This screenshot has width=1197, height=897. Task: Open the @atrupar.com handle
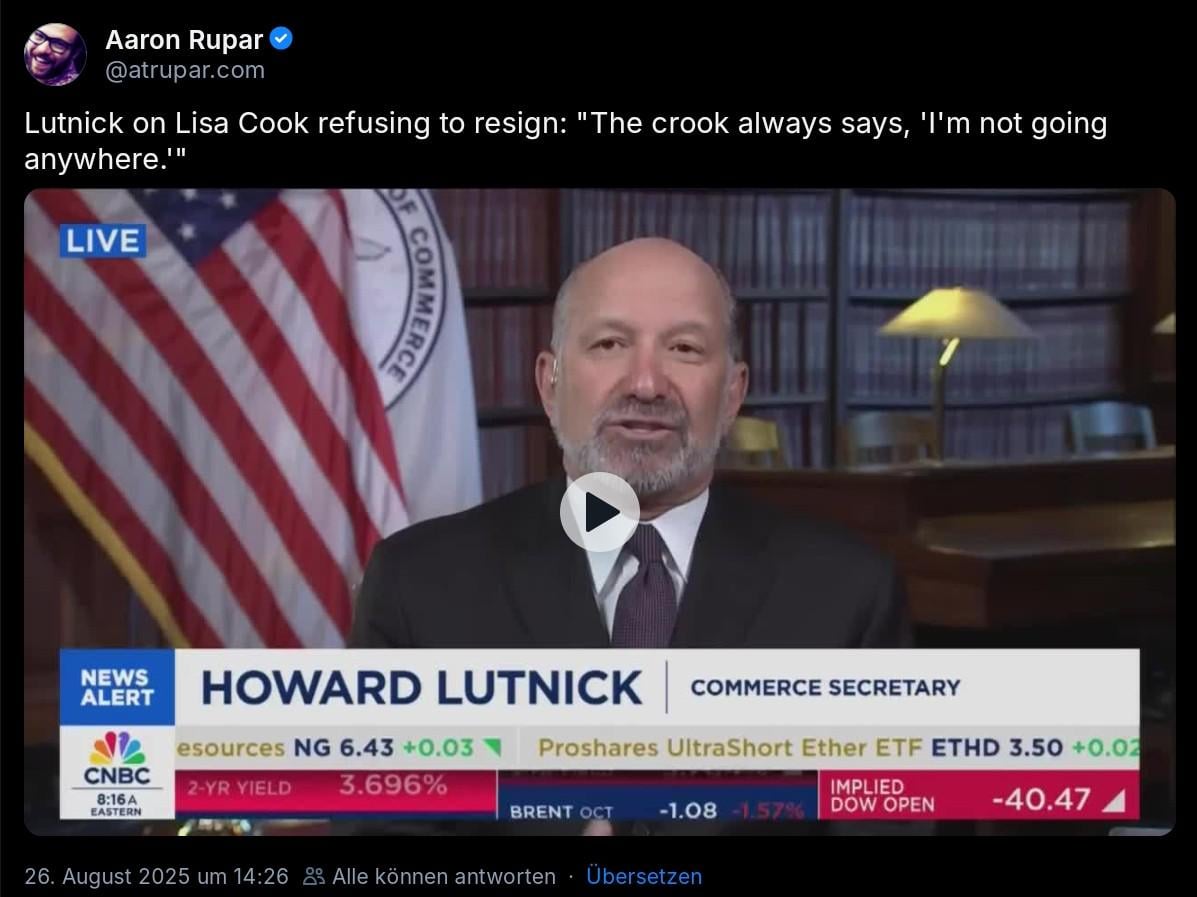[x=185, y=70]
